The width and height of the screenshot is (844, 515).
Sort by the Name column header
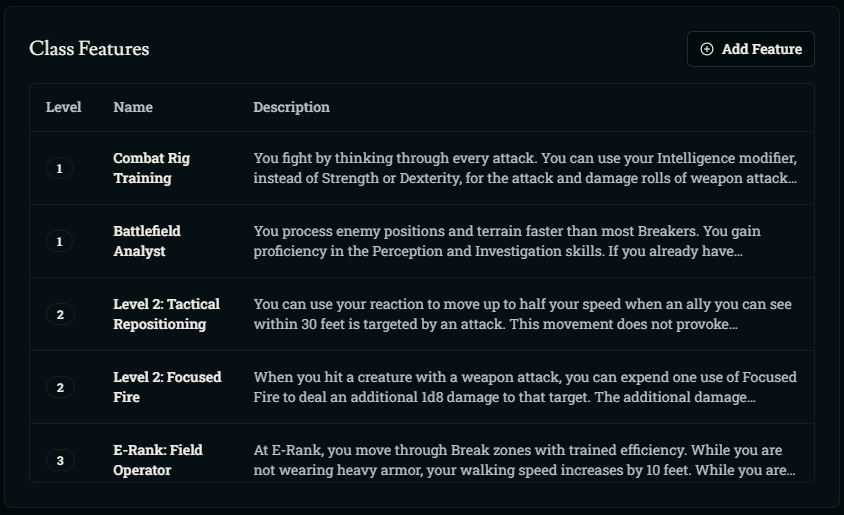(133, 107)
